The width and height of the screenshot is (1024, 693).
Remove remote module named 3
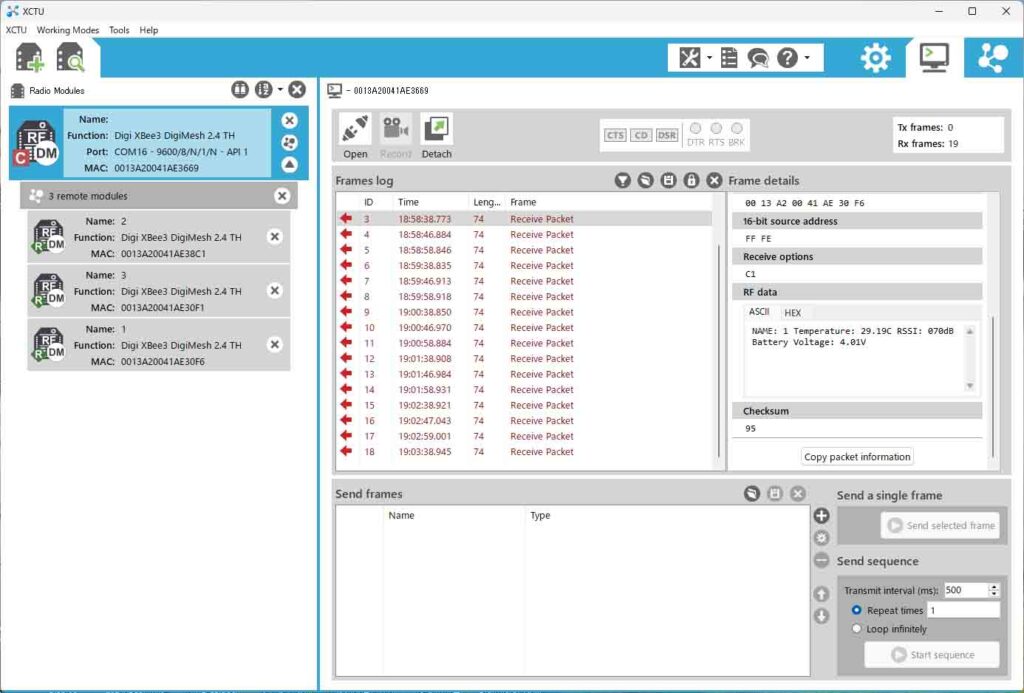point(275,291)
